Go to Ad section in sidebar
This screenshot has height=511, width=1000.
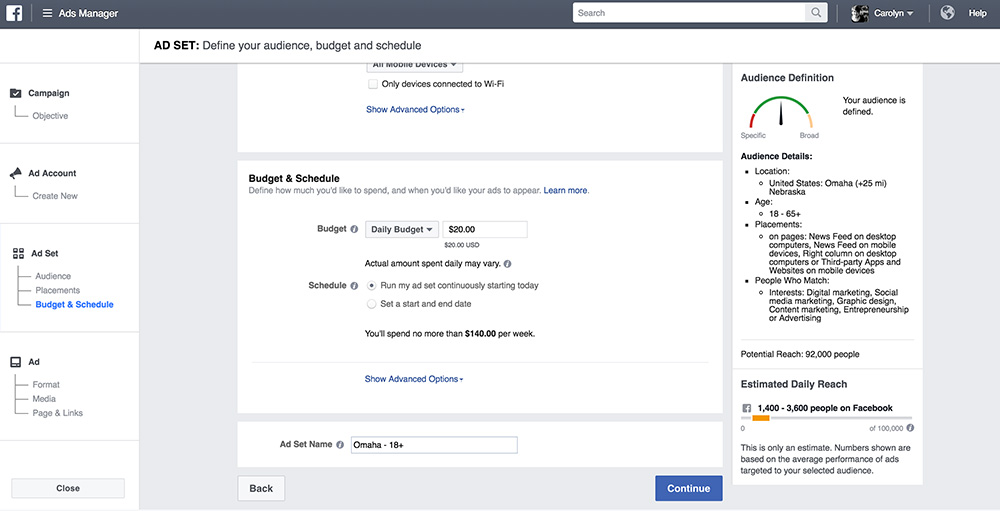tap(34, 362)
